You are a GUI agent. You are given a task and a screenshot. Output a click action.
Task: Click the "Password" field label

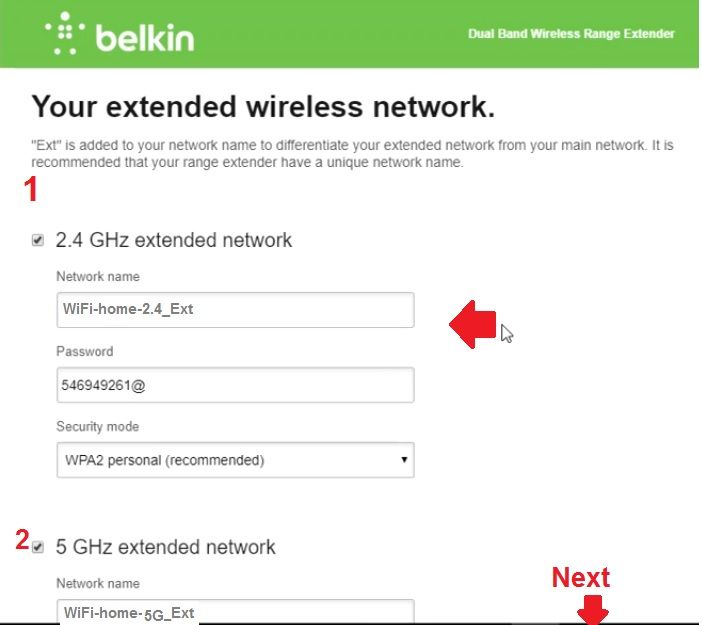coord(84,352)
